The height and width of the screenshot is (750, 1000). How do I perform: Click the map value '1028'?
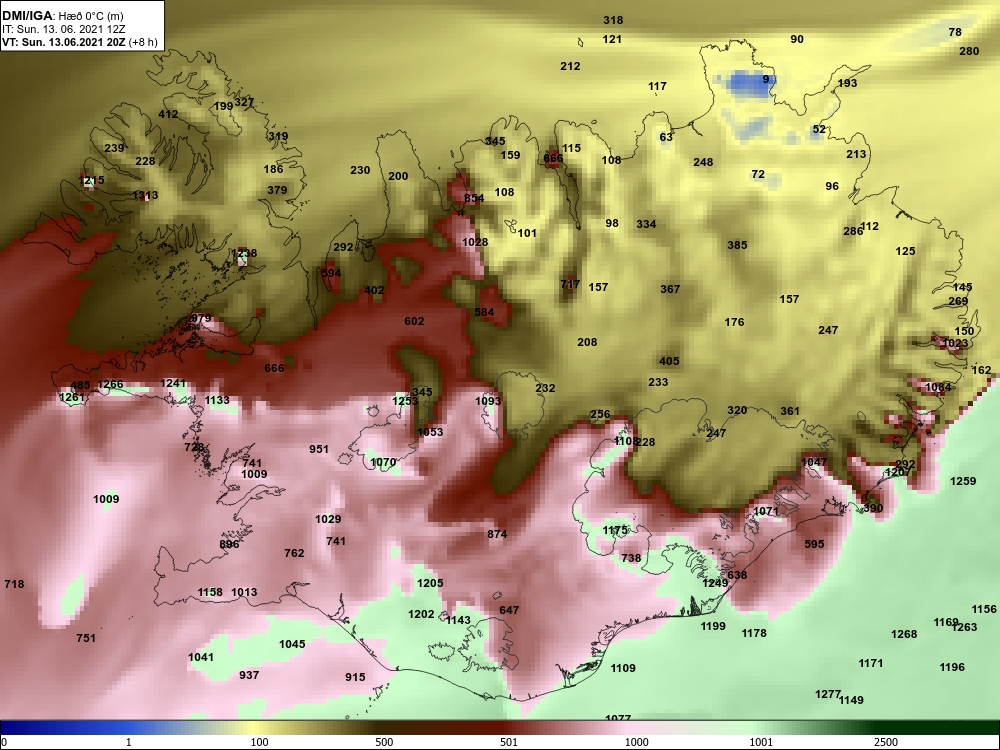click(x=475, y=242)
